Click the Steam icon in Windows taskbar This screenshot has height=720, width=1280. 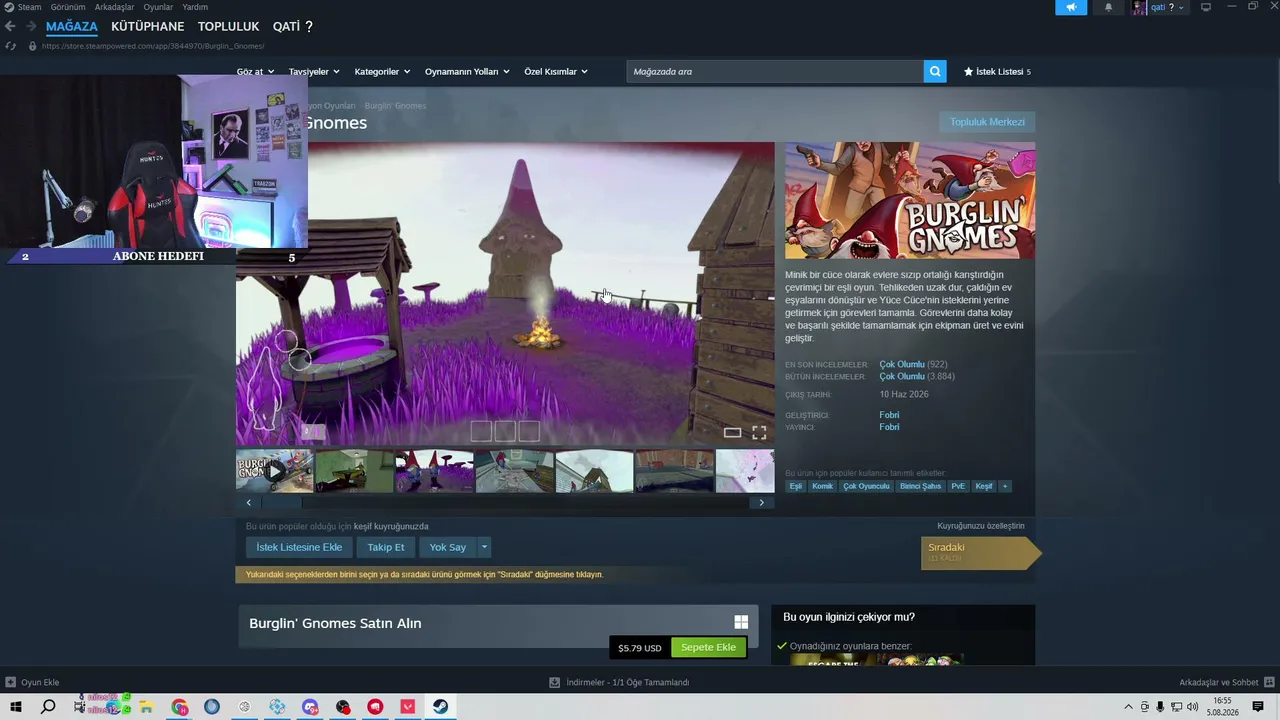click(440, 707)
